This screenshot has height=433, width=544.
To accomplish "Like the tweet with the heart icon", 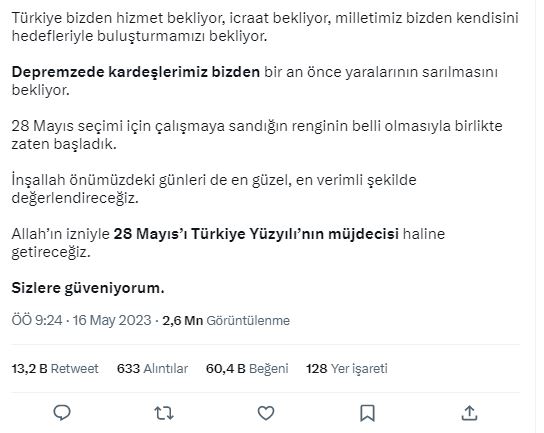I will coord(266,413).
